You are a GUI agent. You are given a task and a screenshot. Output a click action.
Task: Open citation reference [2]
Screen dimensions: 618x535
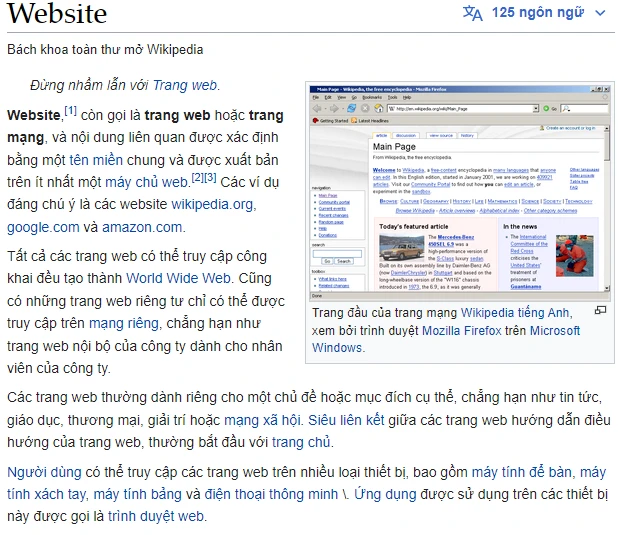pyautogui.click(x=197, y=177)
